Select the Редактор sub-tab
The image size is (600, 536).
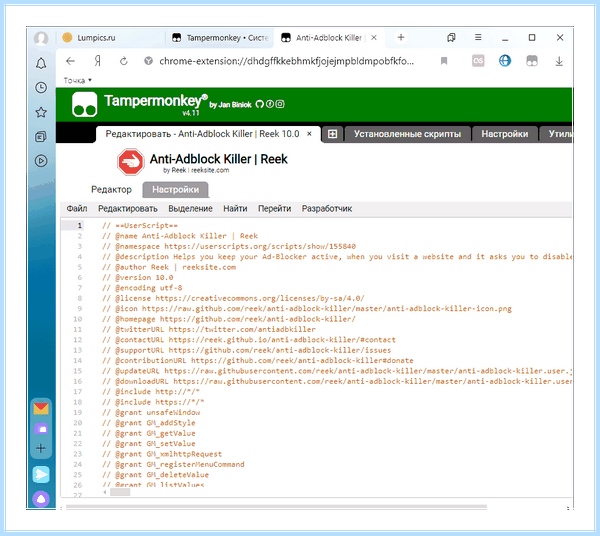click(111, 190)
